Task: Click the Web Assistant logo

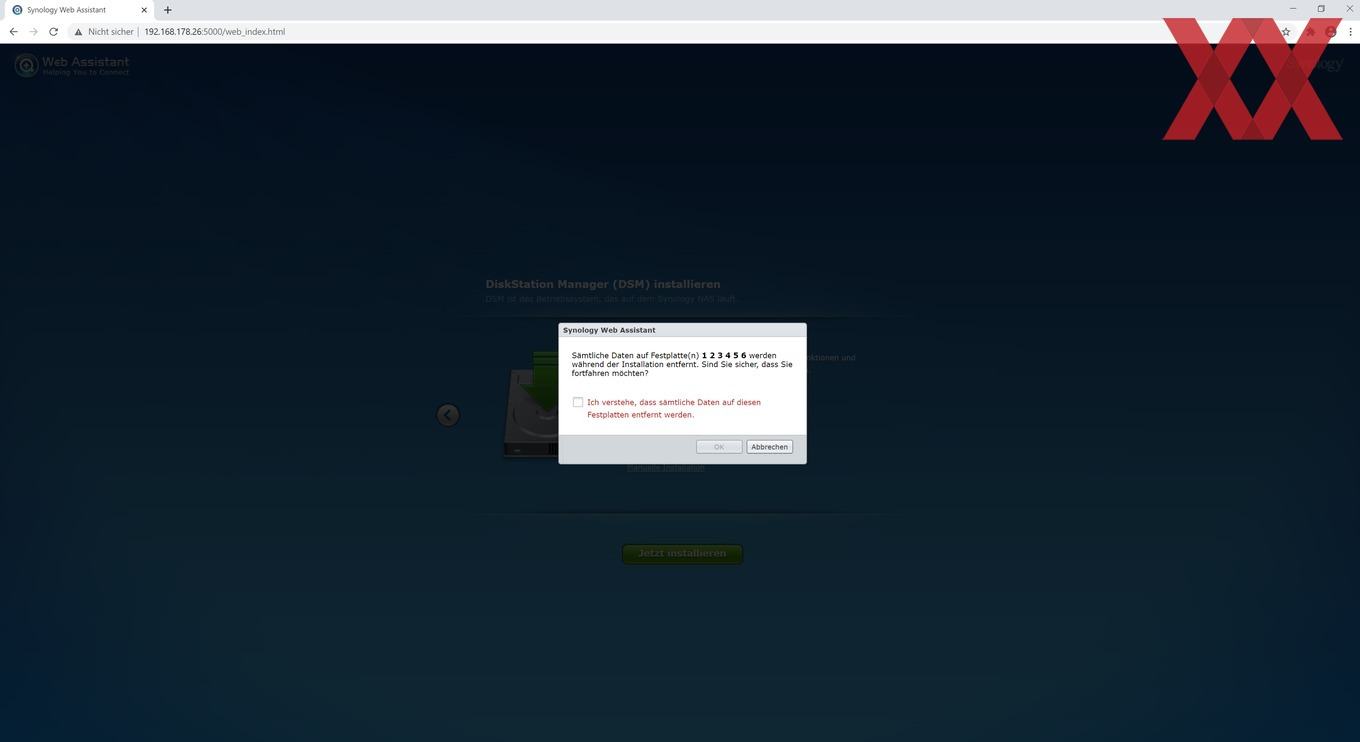Action: (x=72, y=66)
